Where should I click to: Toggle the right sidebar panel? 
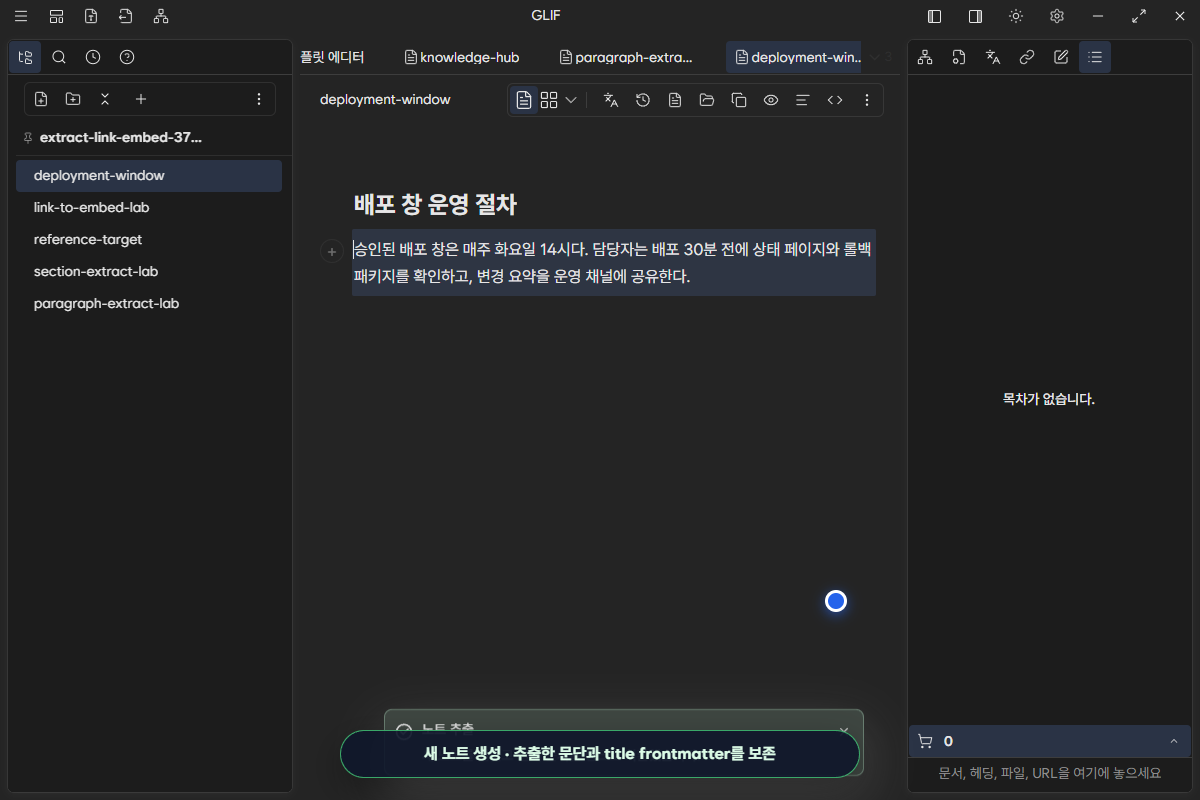[975, 16]
